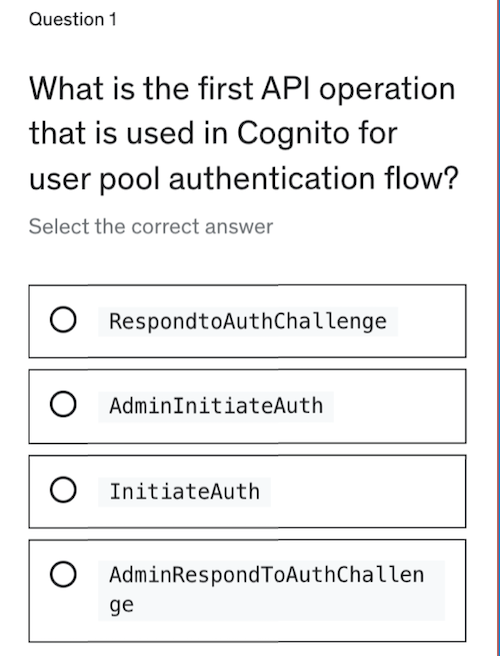Click the red vertical bar at the right edge
500x656 pixels.
pos(498,328)
